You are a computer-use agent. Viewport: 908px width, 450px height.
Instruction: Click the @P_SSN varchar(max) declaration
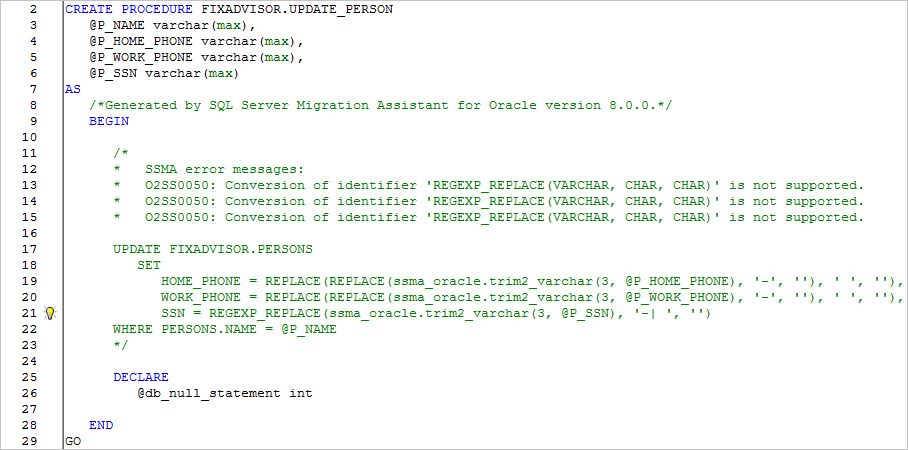(164, 74)
